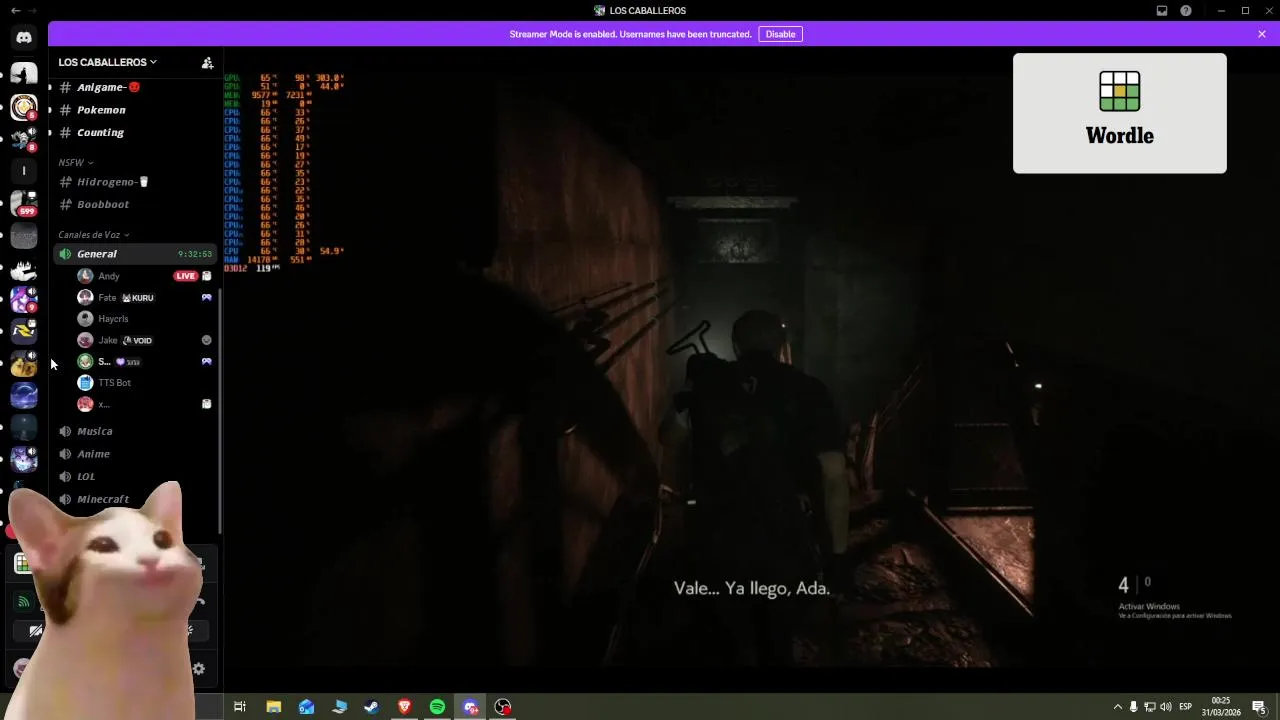
Task: Open server icon with badge 5
Action: point(24,107)
